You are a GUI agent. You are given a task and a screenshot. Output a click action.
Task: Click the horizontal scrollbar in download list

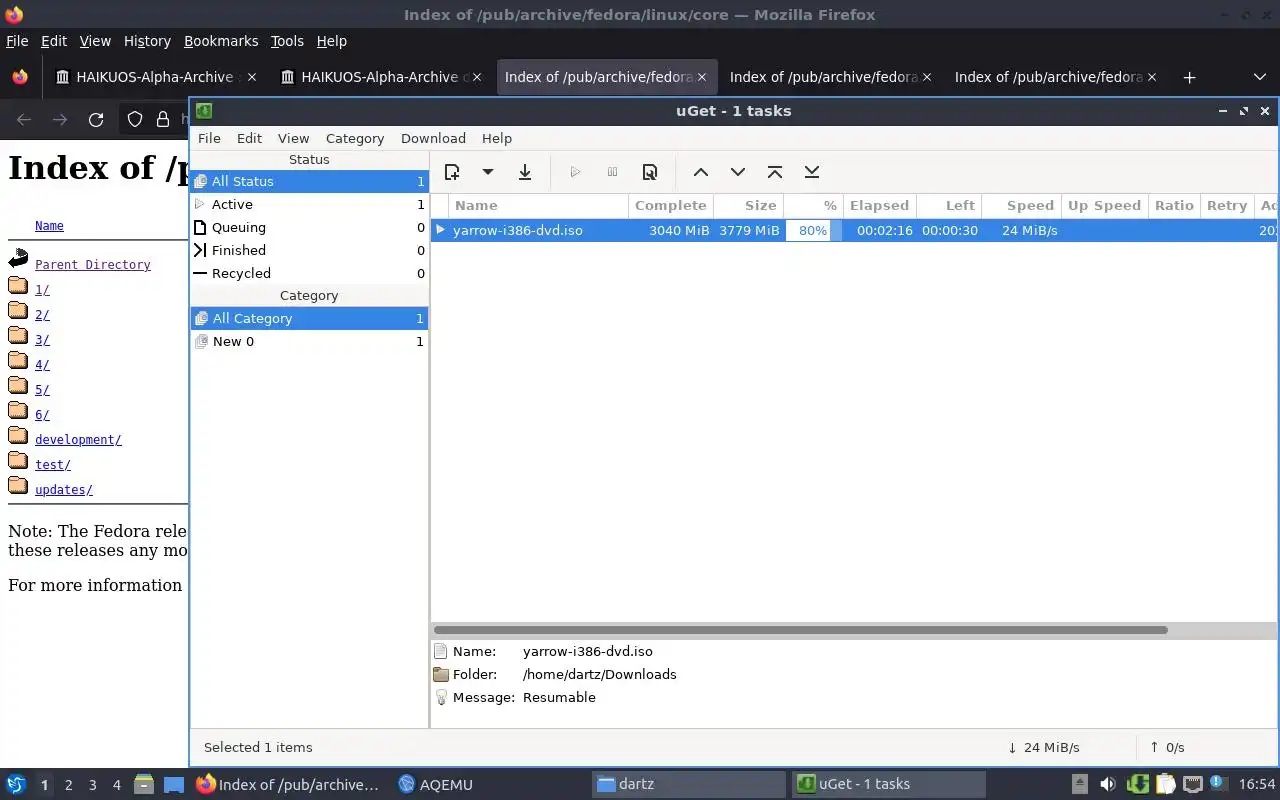pos(800,630)
